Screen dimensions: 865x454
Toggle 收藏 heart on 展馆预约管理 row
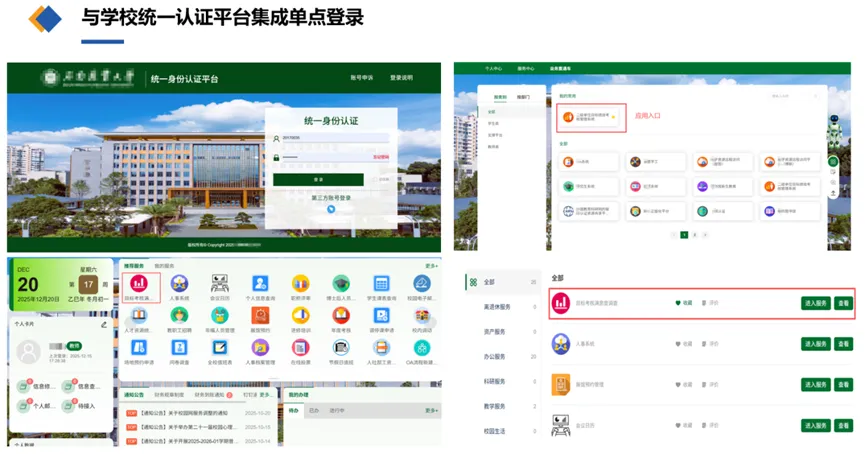(677, 384)
